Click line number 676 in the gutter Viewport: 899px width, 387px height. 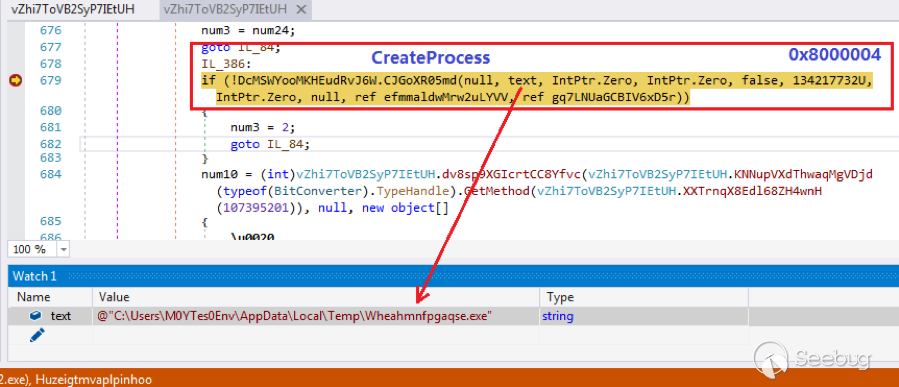coord(50,30)
